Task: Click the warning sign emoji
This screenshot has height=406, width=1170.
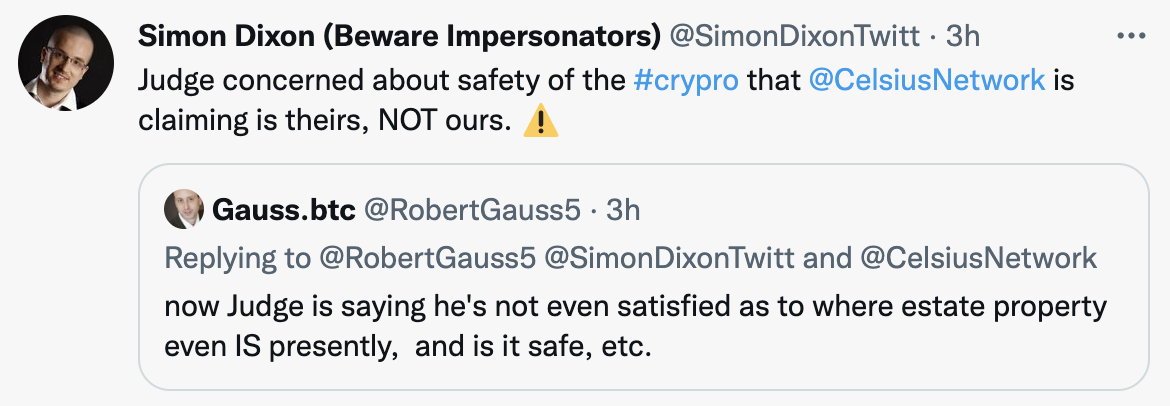Action: (x=541, y=123)
